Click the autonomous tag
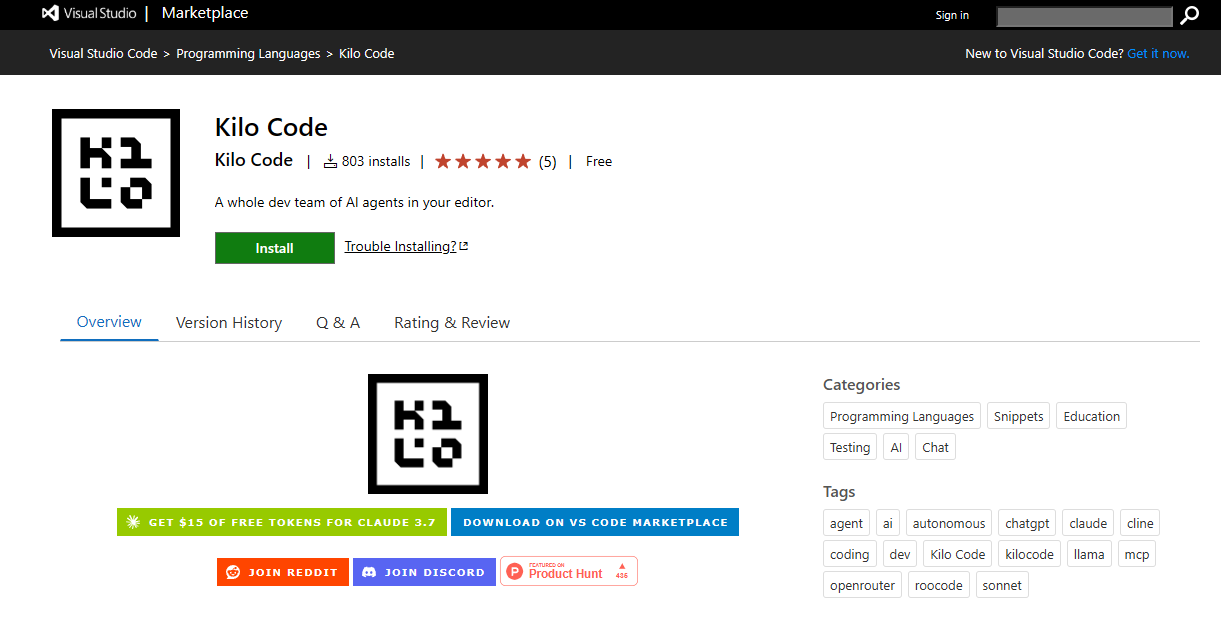Image resolution: width=1221 pixels, height=618 pixels. pos(949,523)
